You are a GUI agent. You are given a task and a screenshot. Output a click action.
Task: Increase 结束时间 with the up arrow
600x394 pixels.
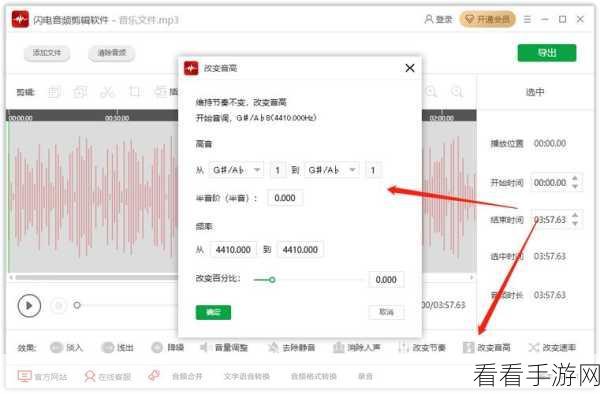(575, 216)
